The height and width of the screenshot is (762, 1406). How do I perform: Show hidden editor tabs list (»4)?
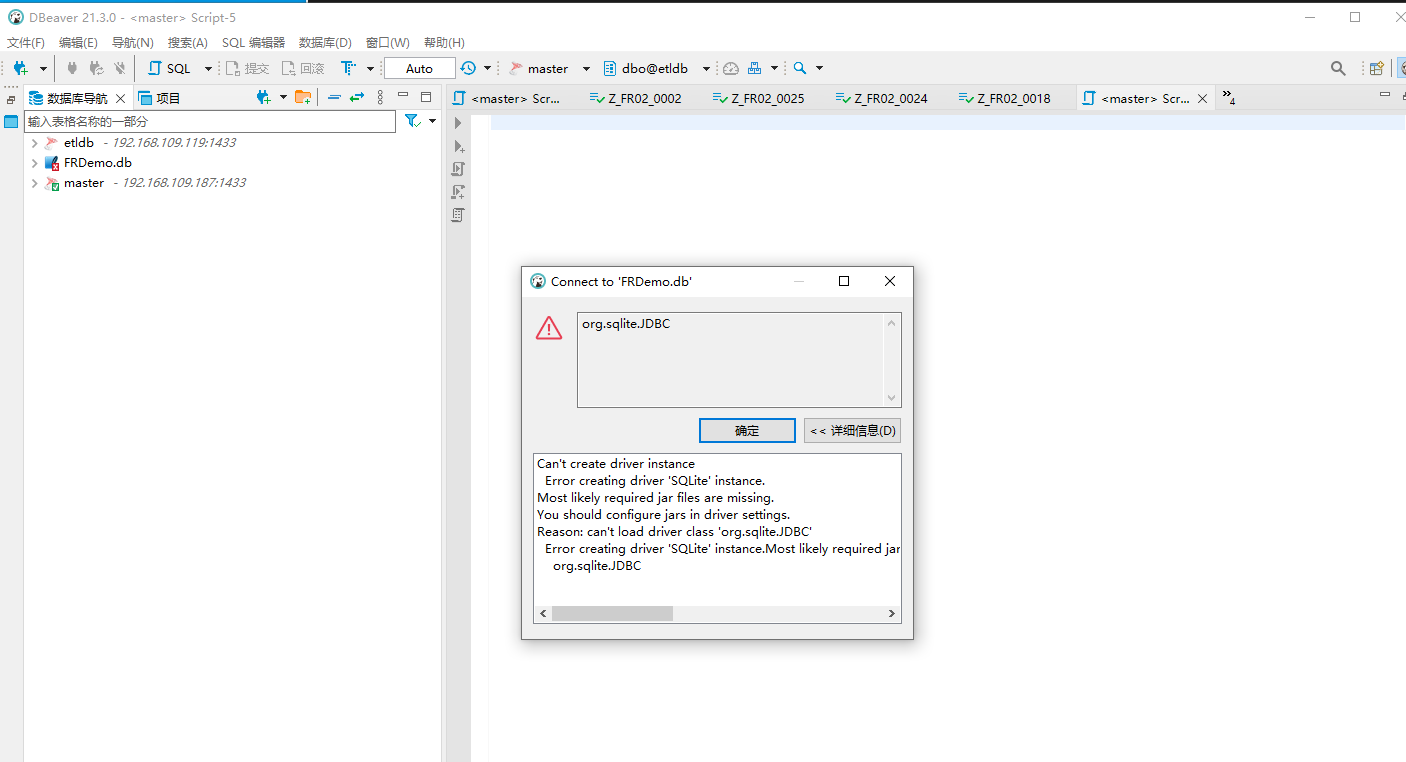tap(1229, 98)
